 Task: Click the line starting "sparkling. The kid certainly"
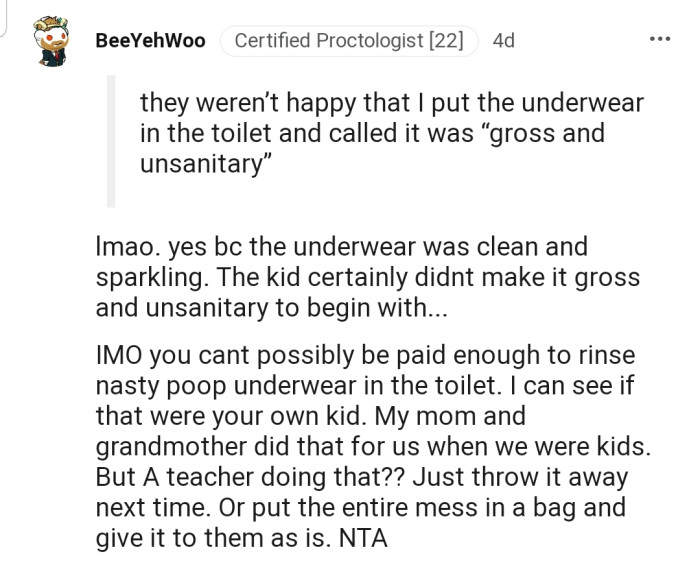[367, 277]
